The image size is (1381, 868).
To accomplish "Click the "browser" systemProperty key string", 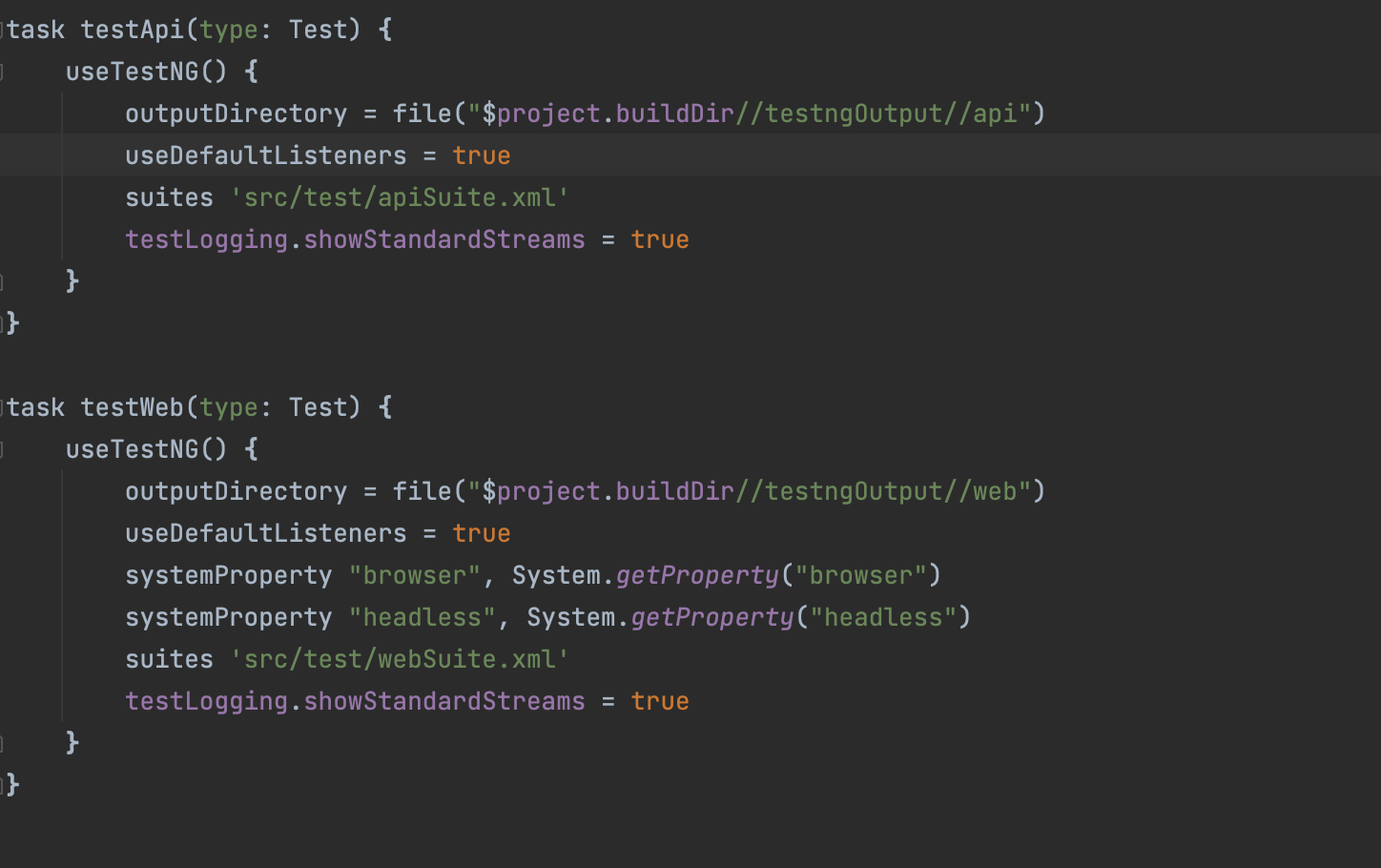I will click(x=414, y=575).
